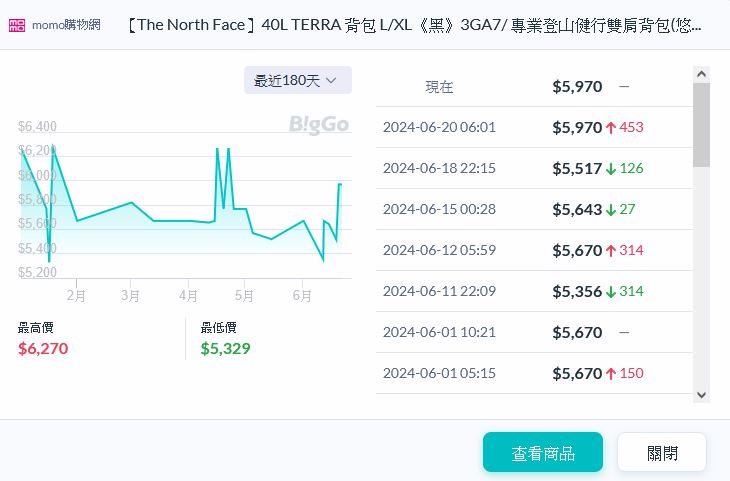Image resolution: width=730 pixels, height=481 pixels.
Task: Click the green down arrow beside 126
Action: [x=610, y=168]
